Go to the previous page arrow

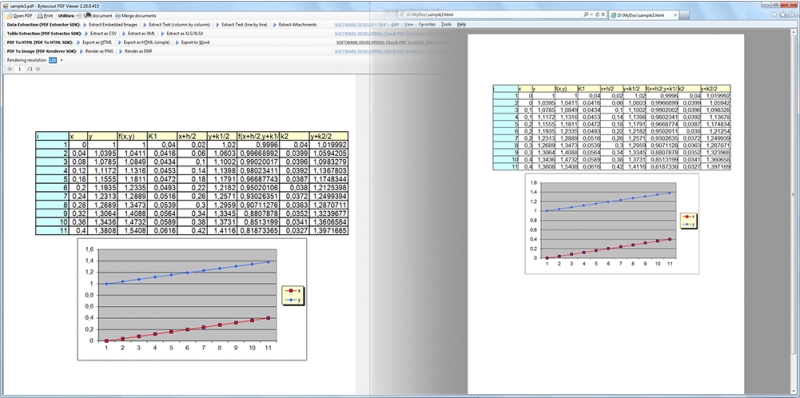9,69
